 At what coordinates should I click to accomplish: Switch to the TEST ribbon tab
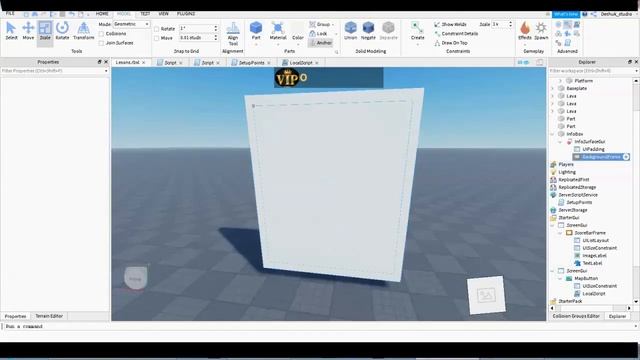pyautogui.click(x=145, y=13)
